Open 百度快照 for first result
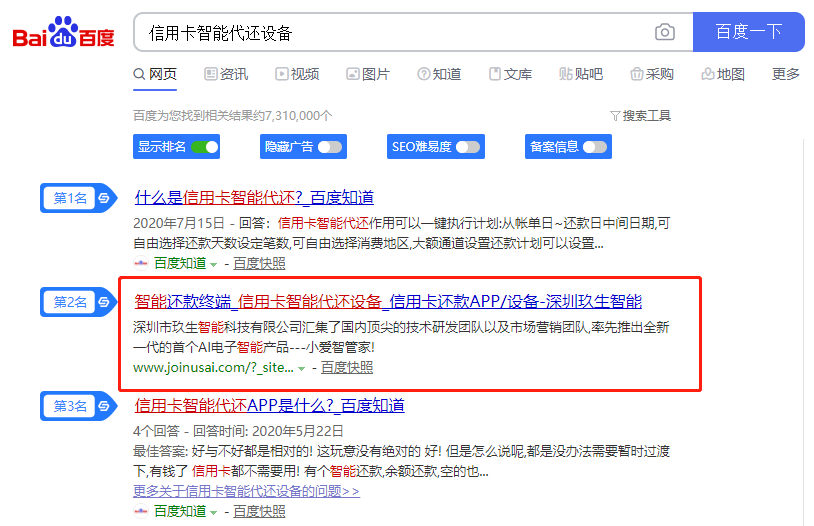This screenshot has height=526, width=814. (x=259, y=263)
